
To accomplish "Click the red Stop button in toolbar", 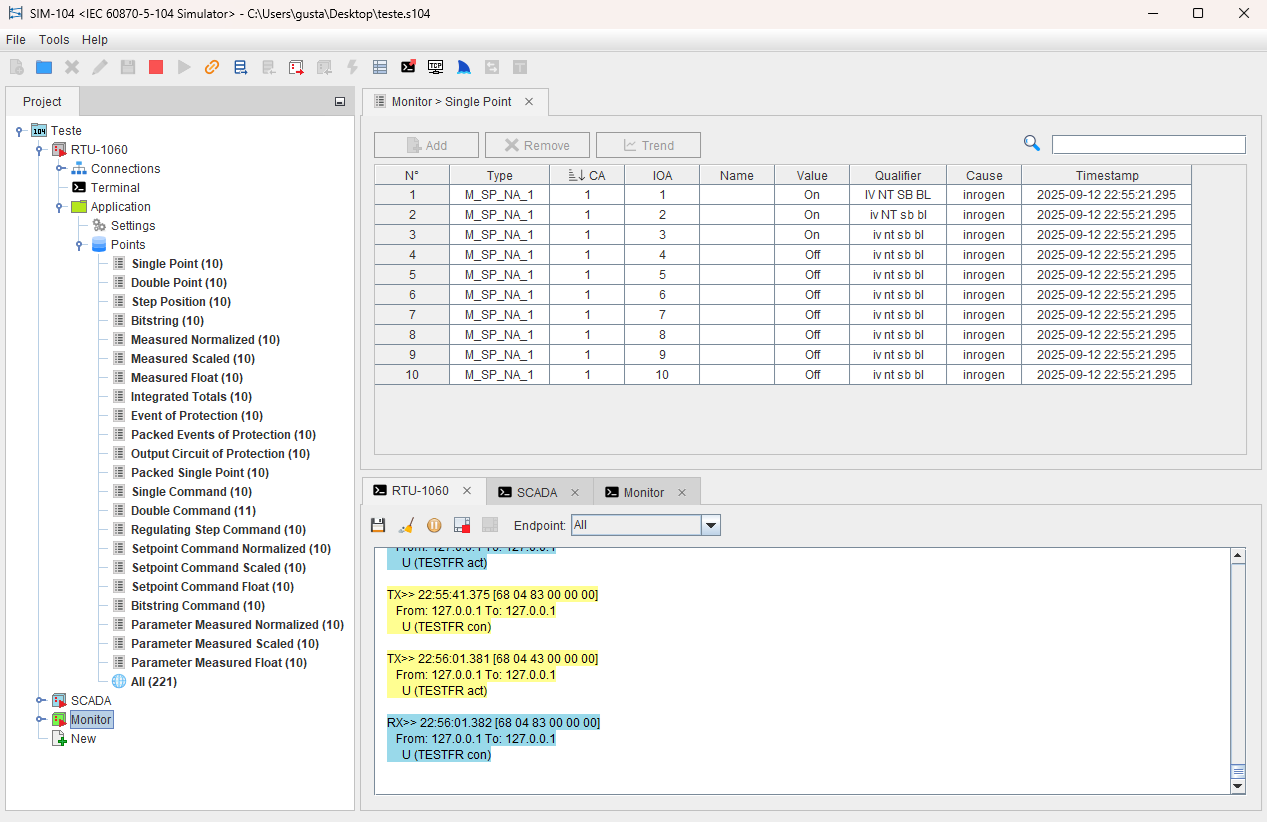I will click(156, 67).
